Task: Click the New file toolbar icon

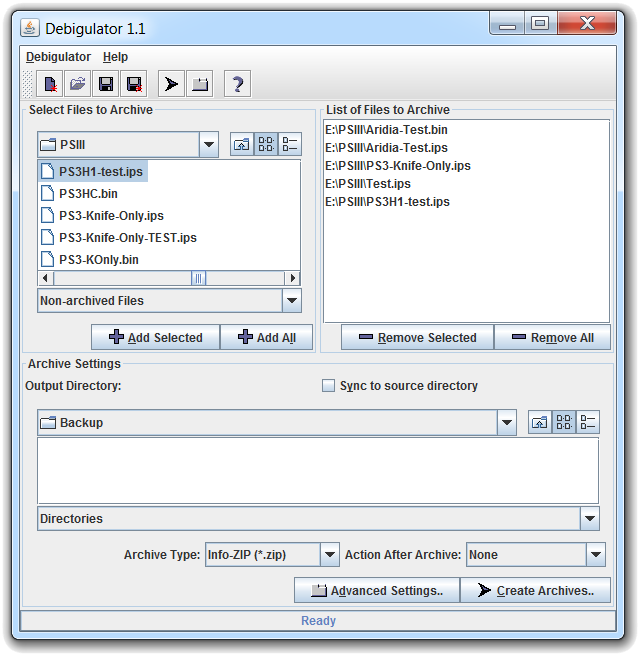Action: click(x=49, y=84)
